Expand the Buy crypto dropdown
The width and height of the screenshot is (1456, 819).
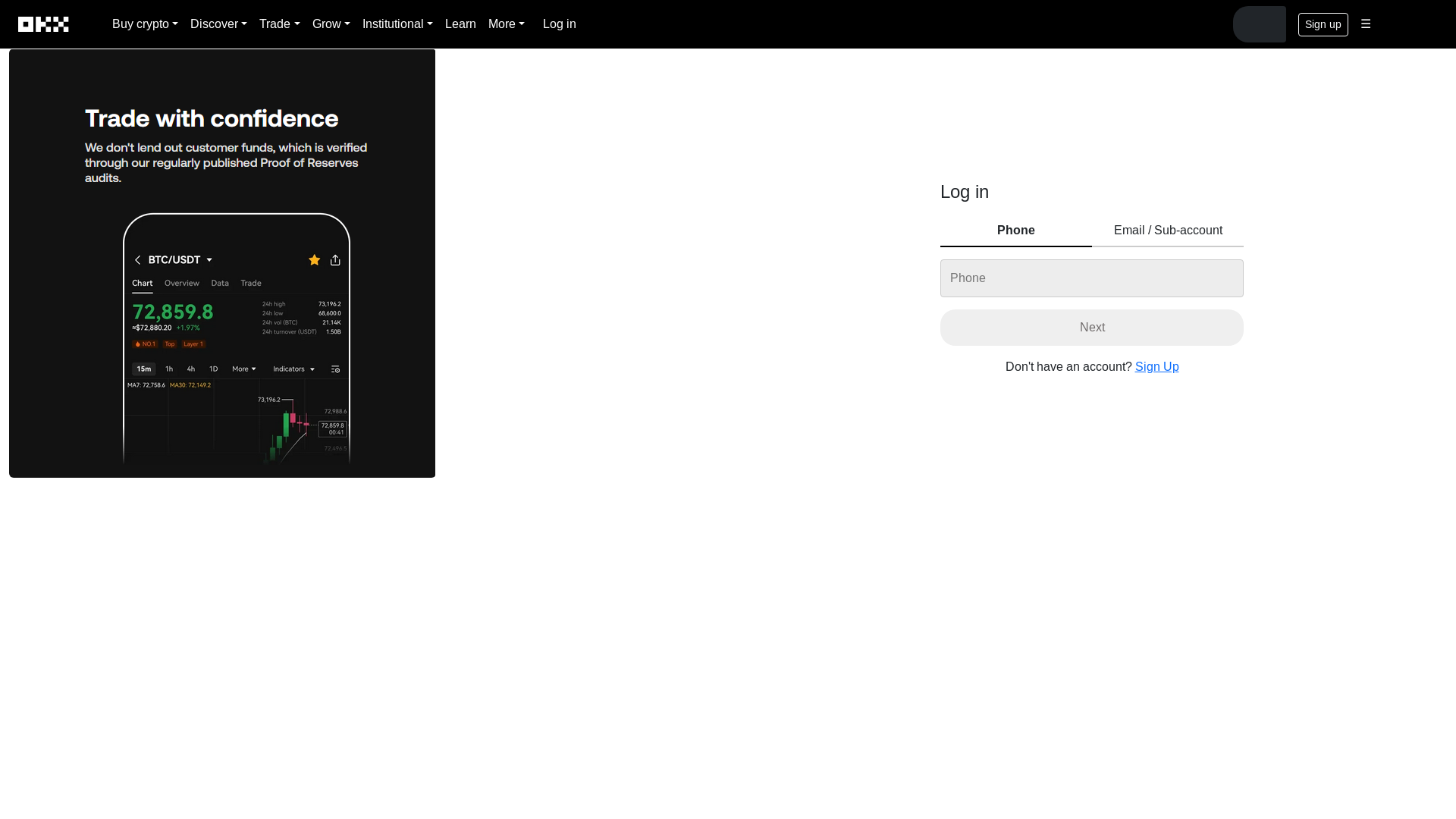coord(145,24)
